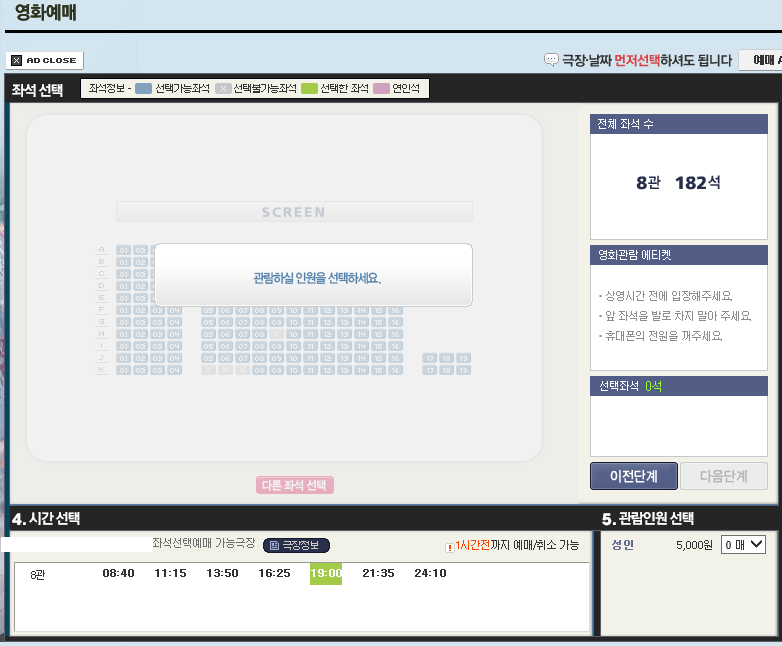
Task: Click the speech bubble icon by 극장·날짜
Action: [551, 60]
